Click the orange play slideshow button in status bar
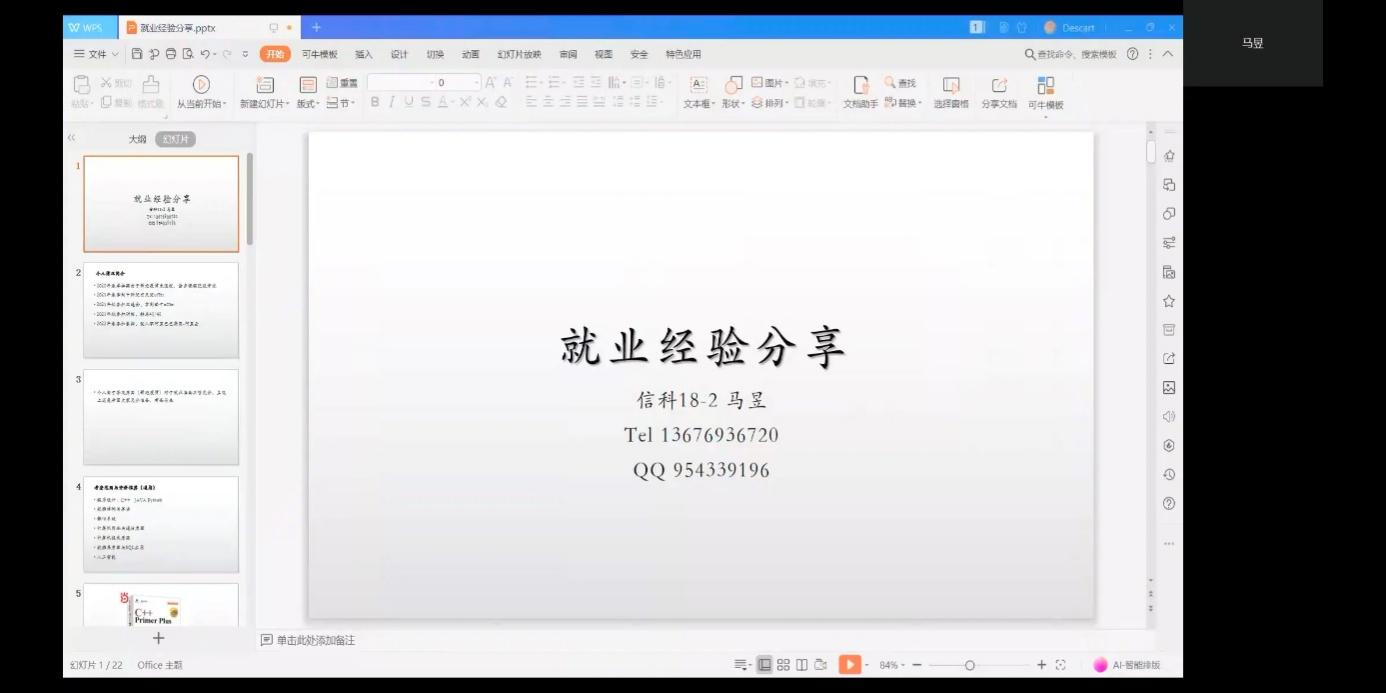1386x693 pixels. pyautogui.click(x=849, y=665)
